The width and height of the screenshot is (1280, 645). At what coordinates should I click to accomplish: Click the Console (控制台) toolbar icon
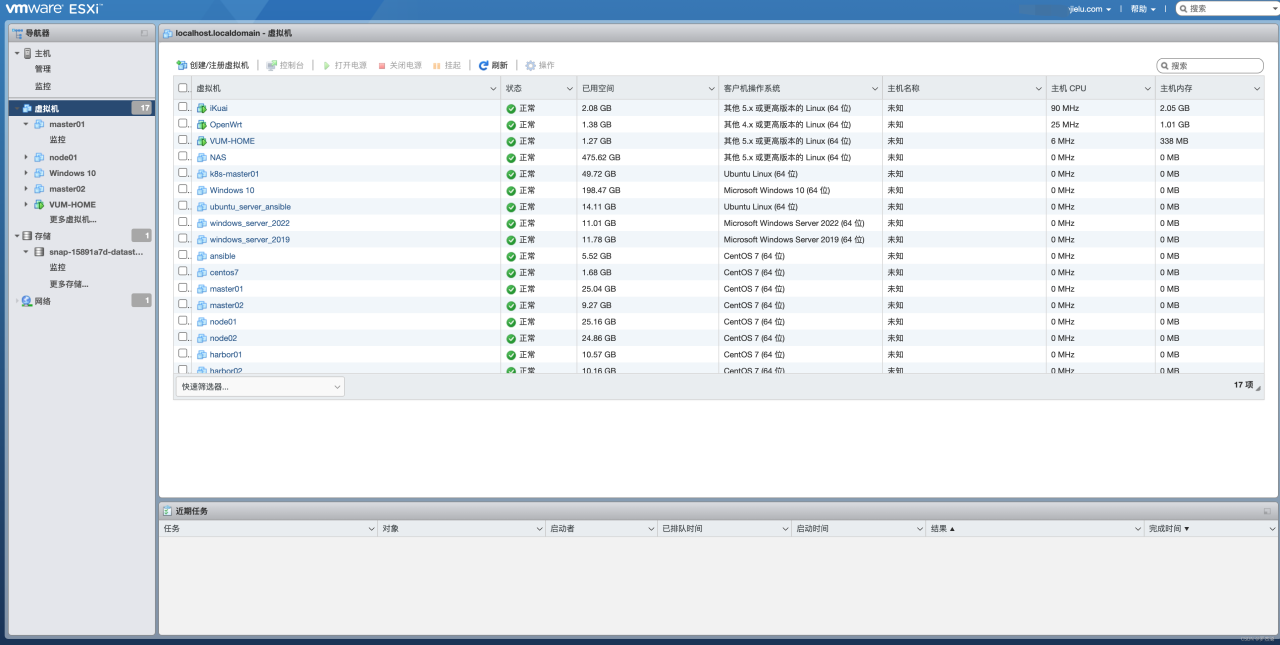(272, 65)
